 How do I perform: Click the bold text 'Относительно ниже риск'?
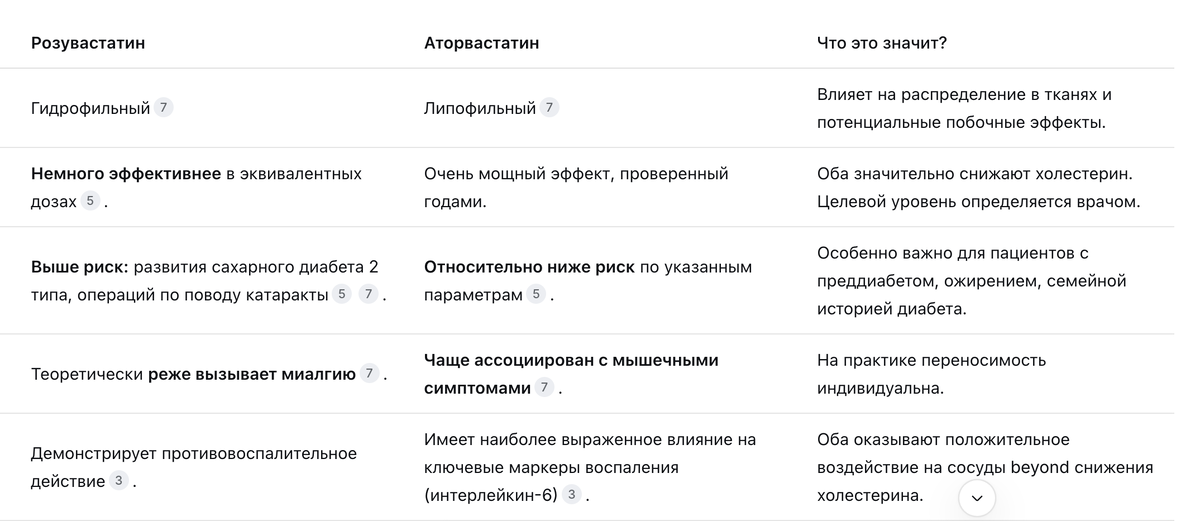pos(529,267)
